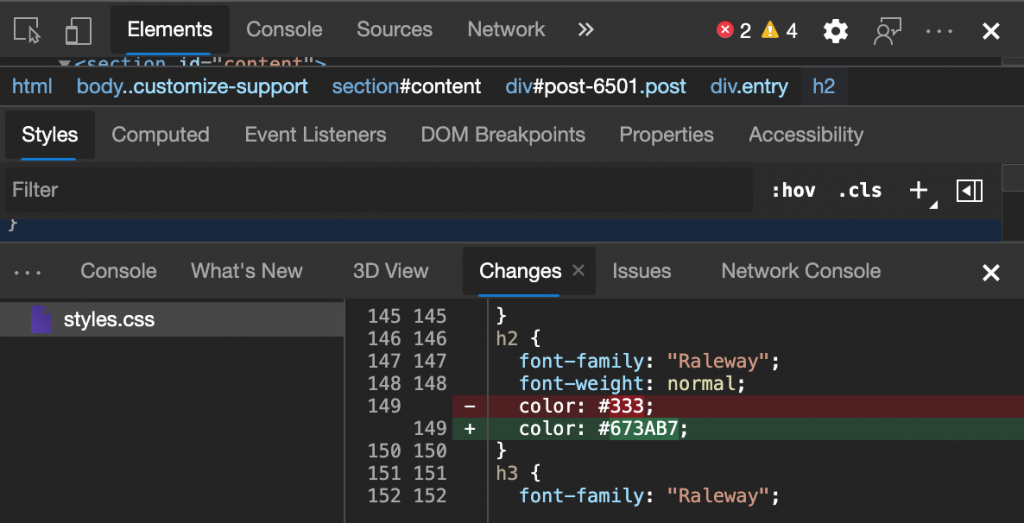The image size is (1024, 523).
Task: Add a new style rule with plus icon
Action: click(920, 191)
